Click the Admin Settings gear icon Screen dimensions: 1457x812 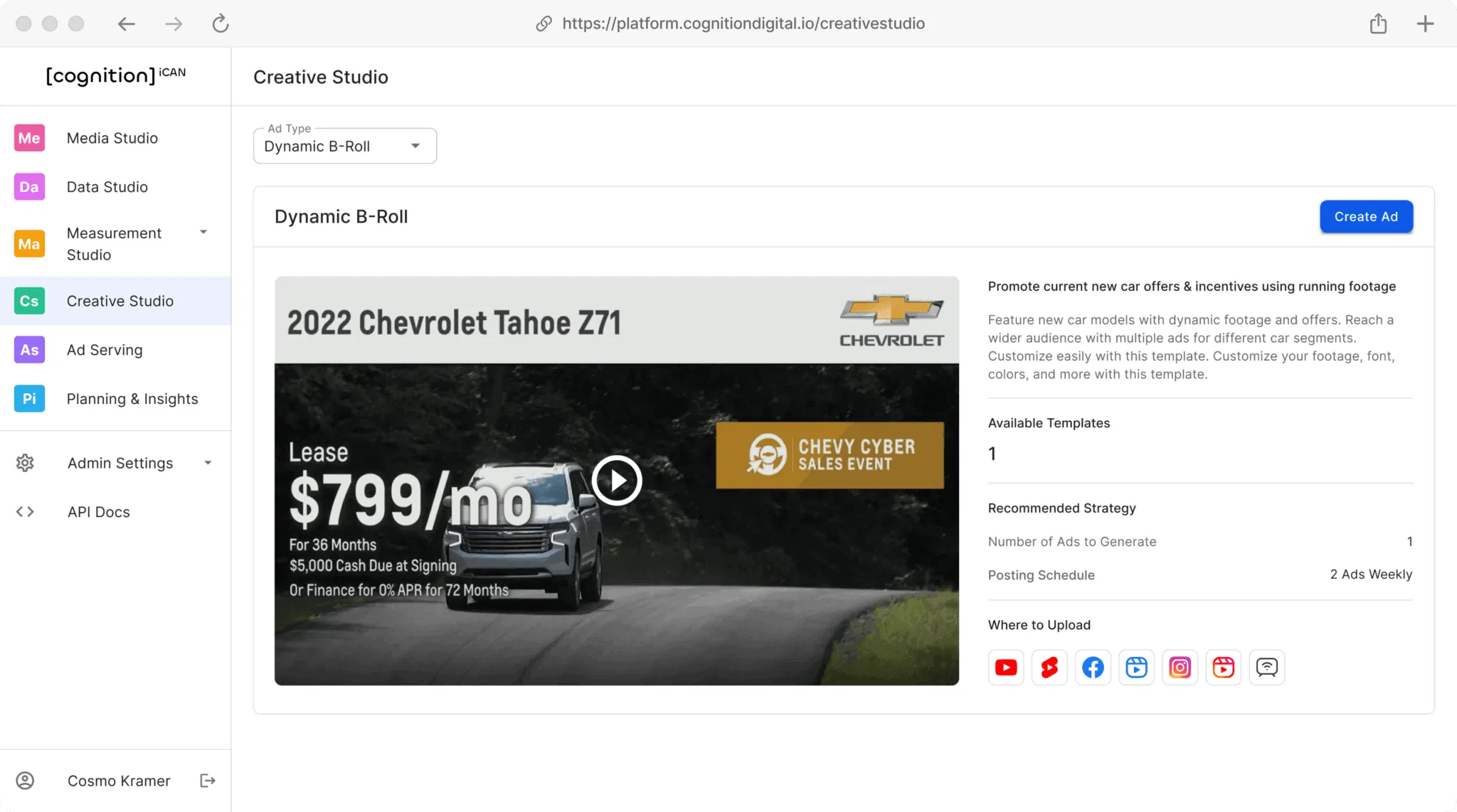coord(25,463)
